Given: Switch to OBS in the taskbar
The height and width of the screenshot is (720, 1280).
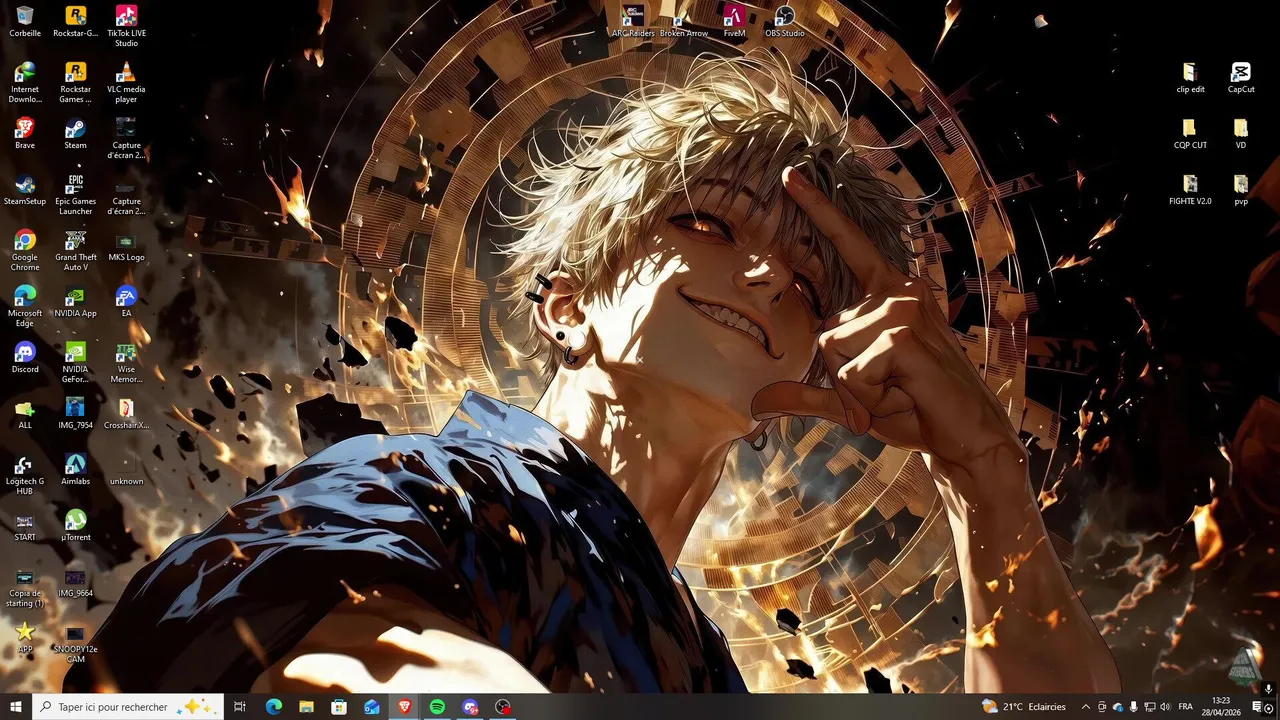Looking at the screenshot, I should tap(503, 707).
